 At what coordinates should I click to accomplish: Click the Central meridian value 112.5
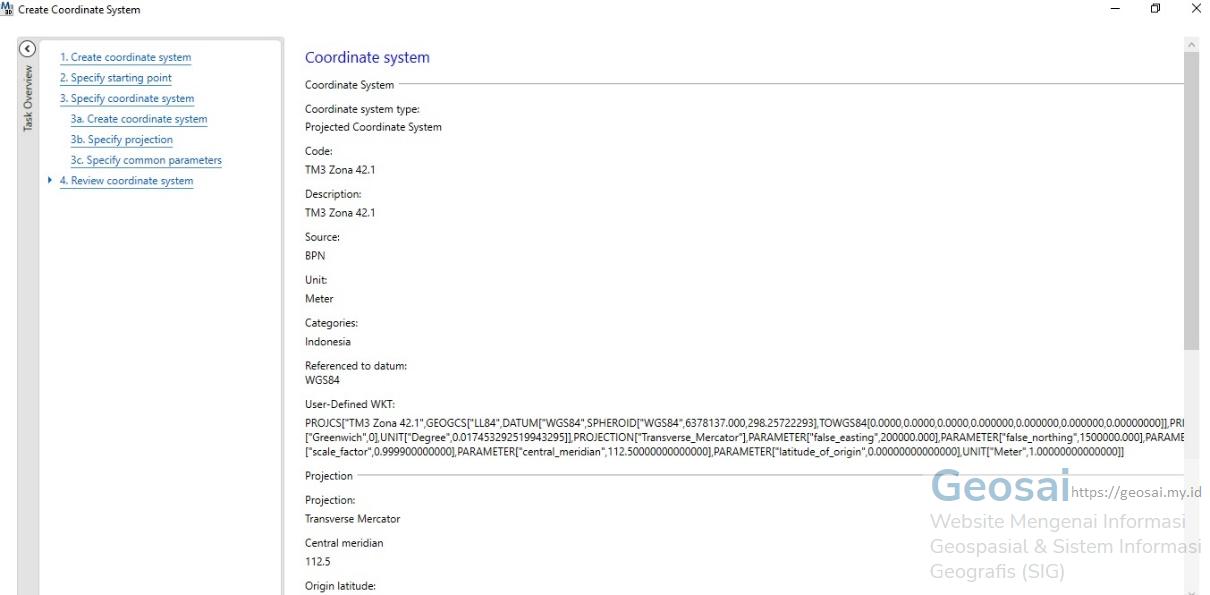(x=319, y=562)
